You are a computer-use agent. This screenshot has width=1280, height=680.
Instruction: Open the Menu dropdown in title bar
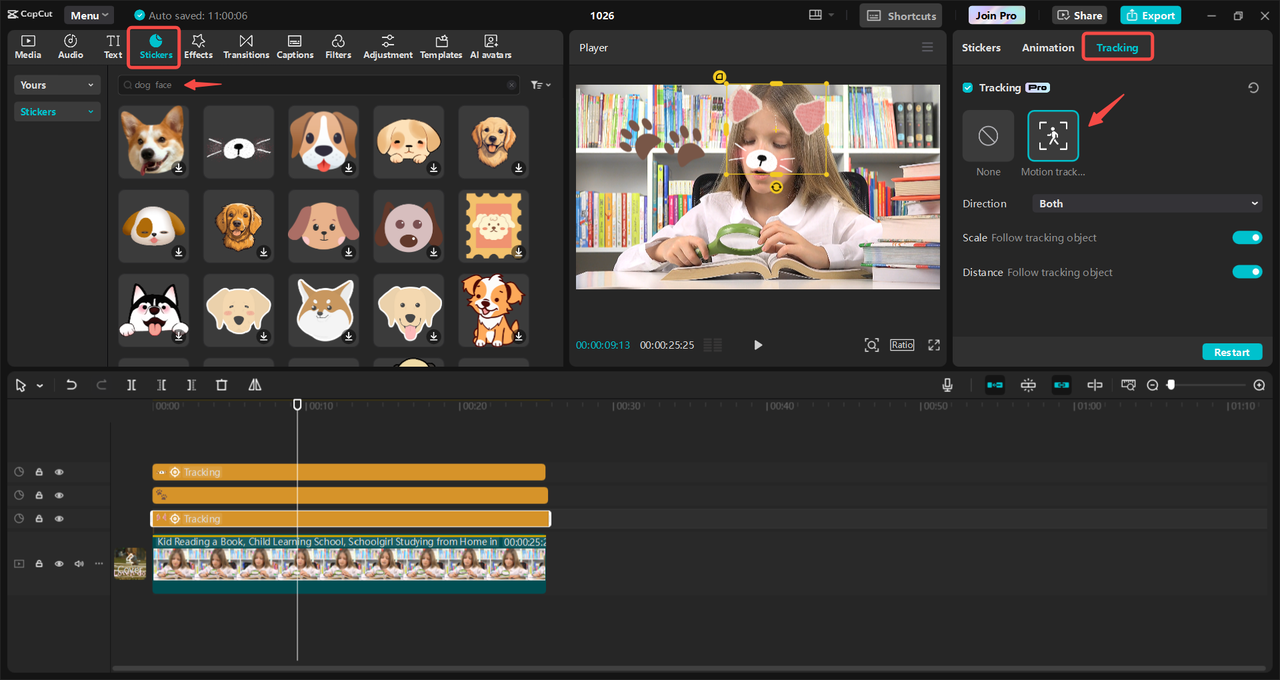[89, 16]
